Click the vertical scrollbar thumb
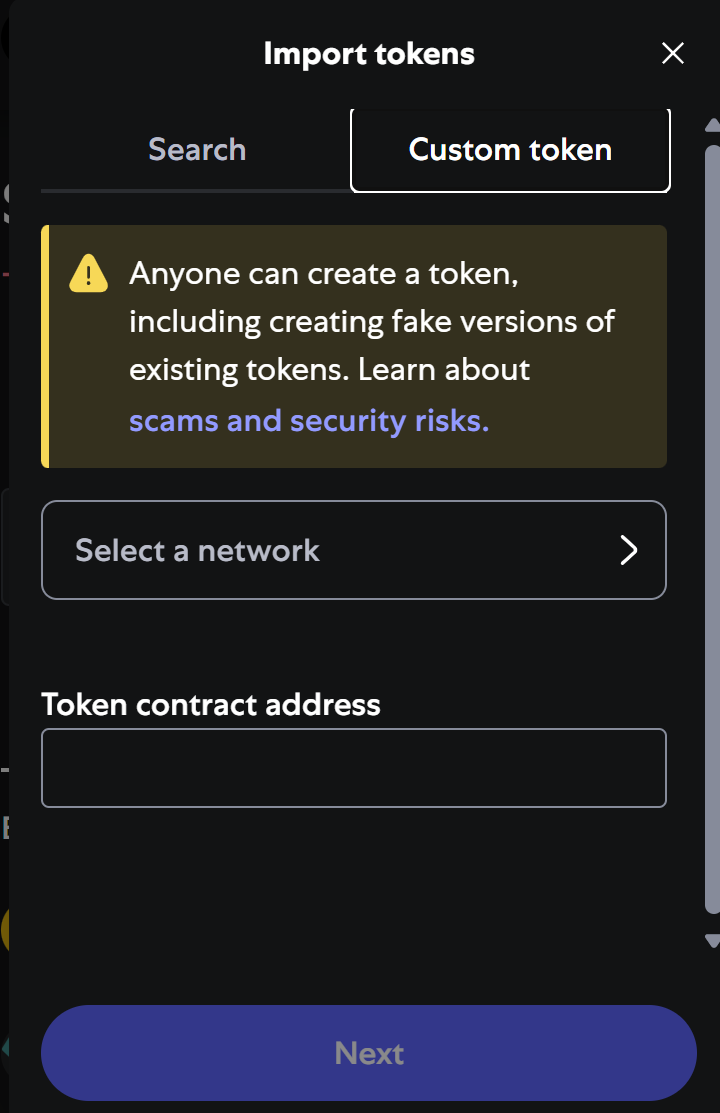 [x=712, y=528]
